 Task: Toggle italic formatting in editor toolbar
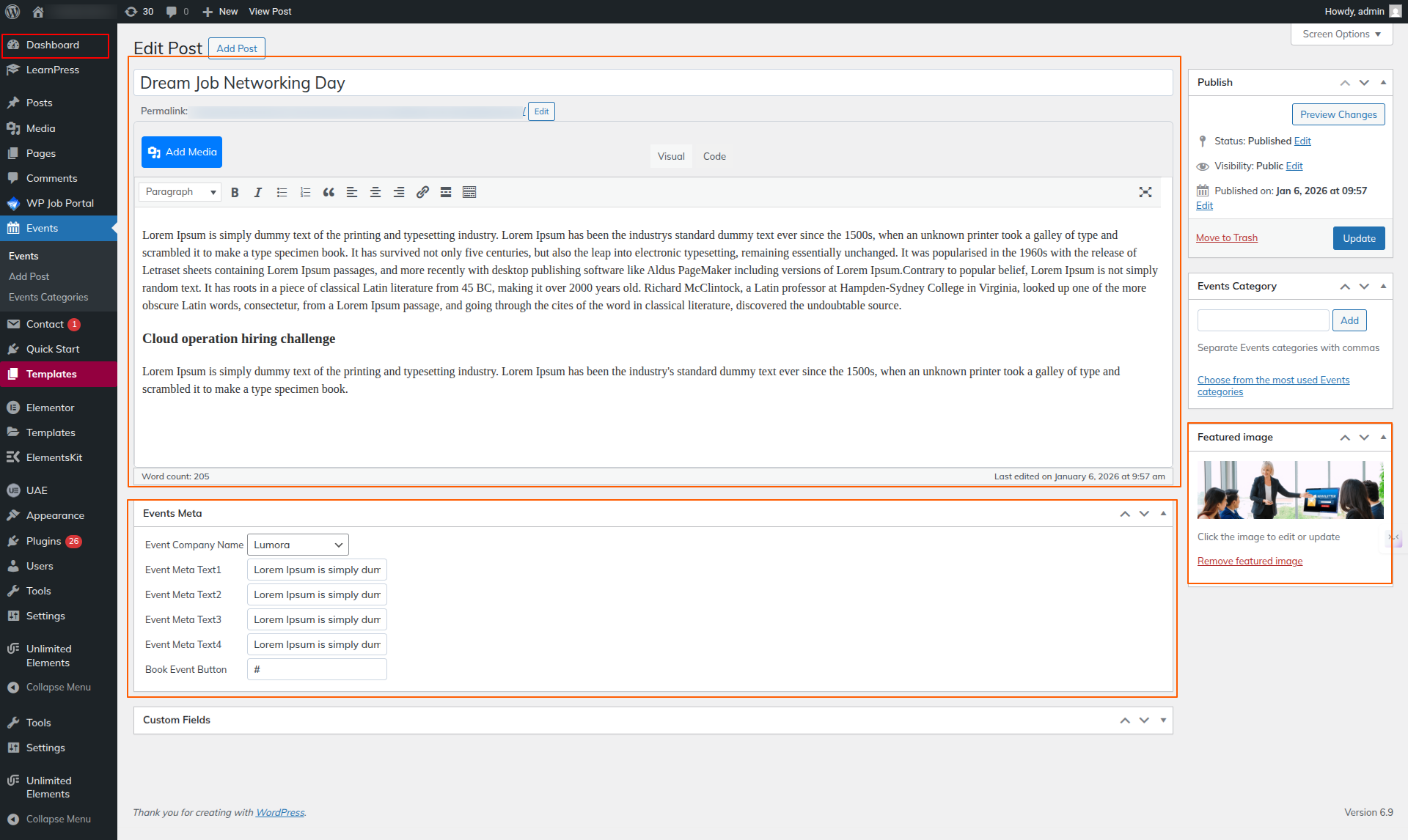point(257,192)
